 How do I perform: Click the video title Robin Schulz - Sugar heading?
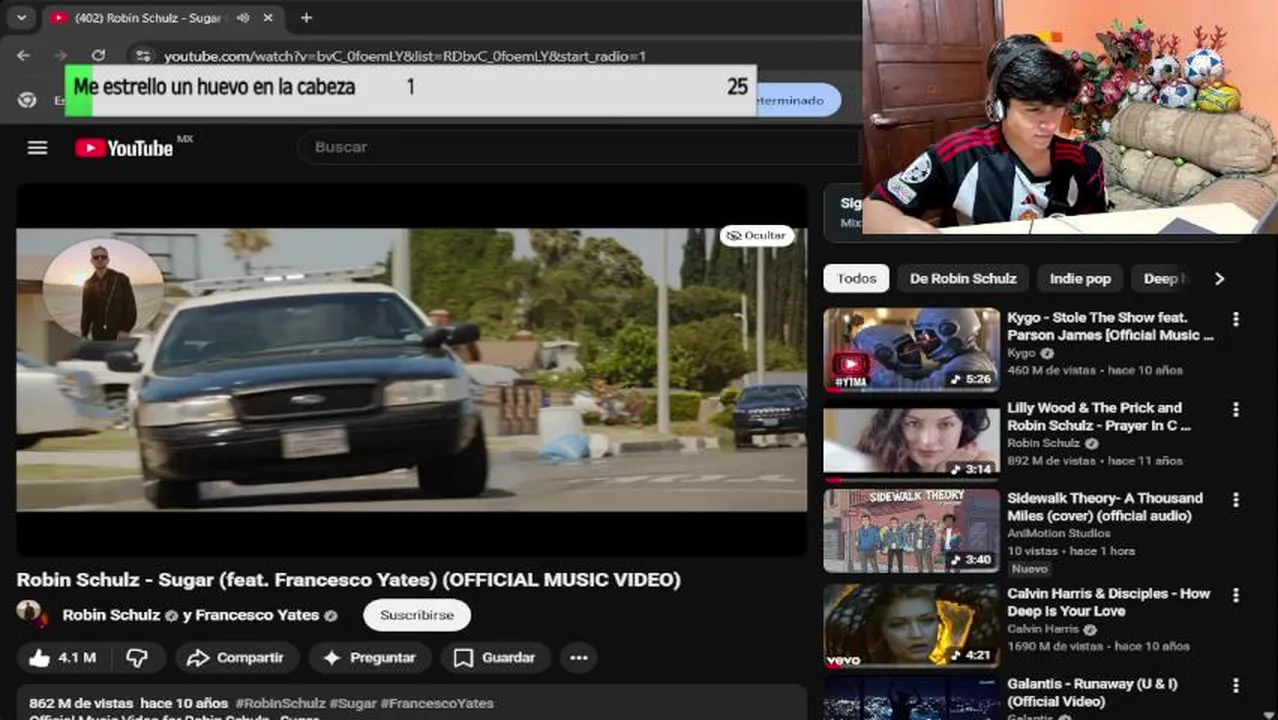coord(348,580)
